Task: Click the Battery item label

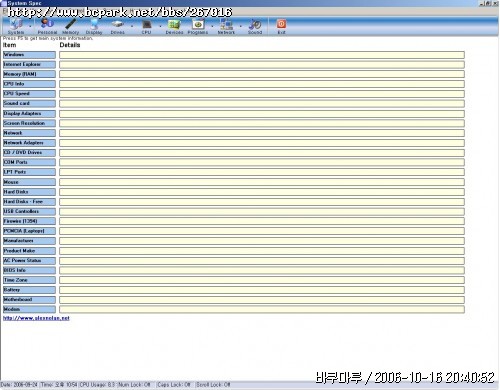Action: click(x=29, y=290)
